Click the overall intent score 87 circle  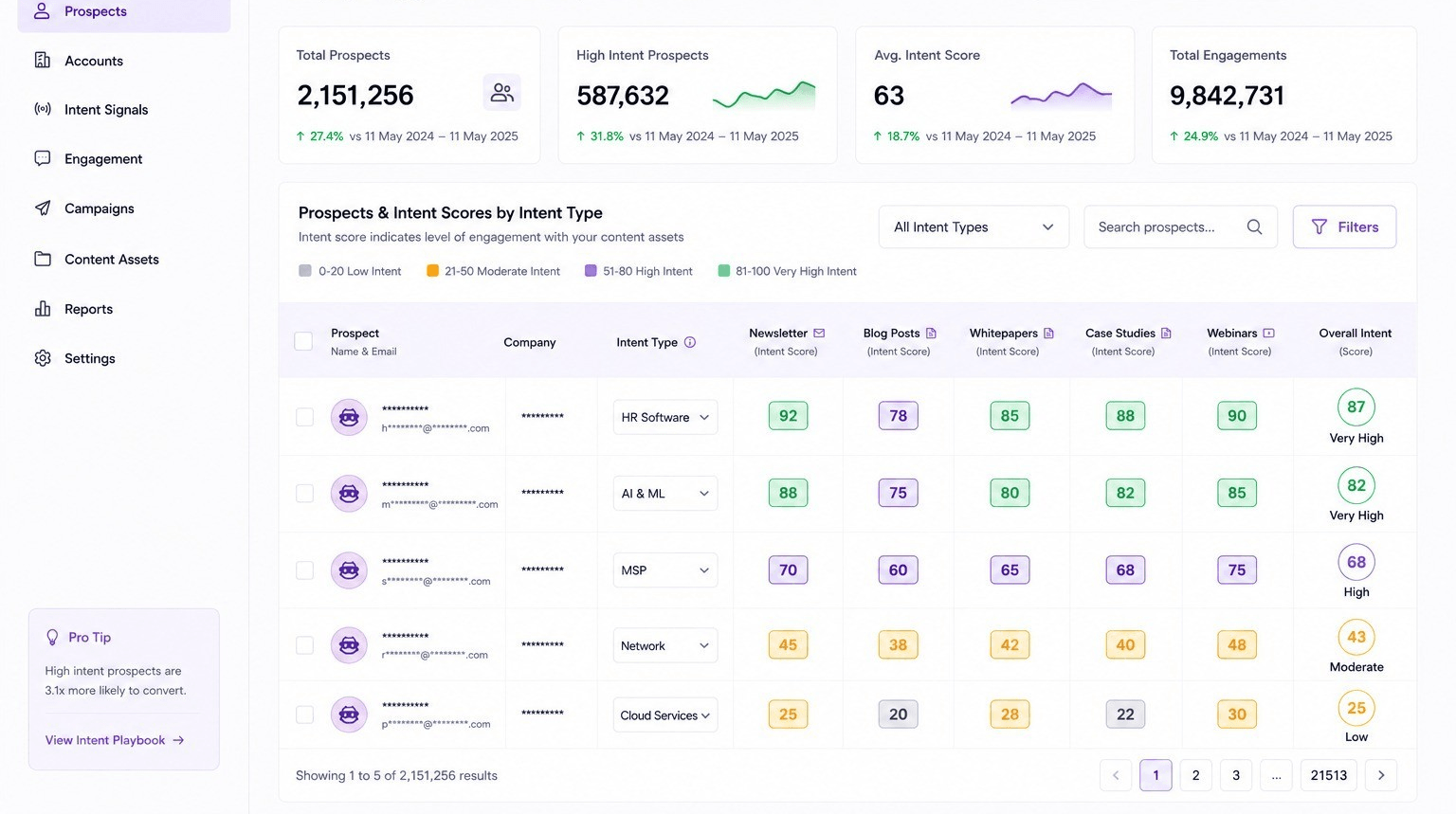pos(1356,407)
